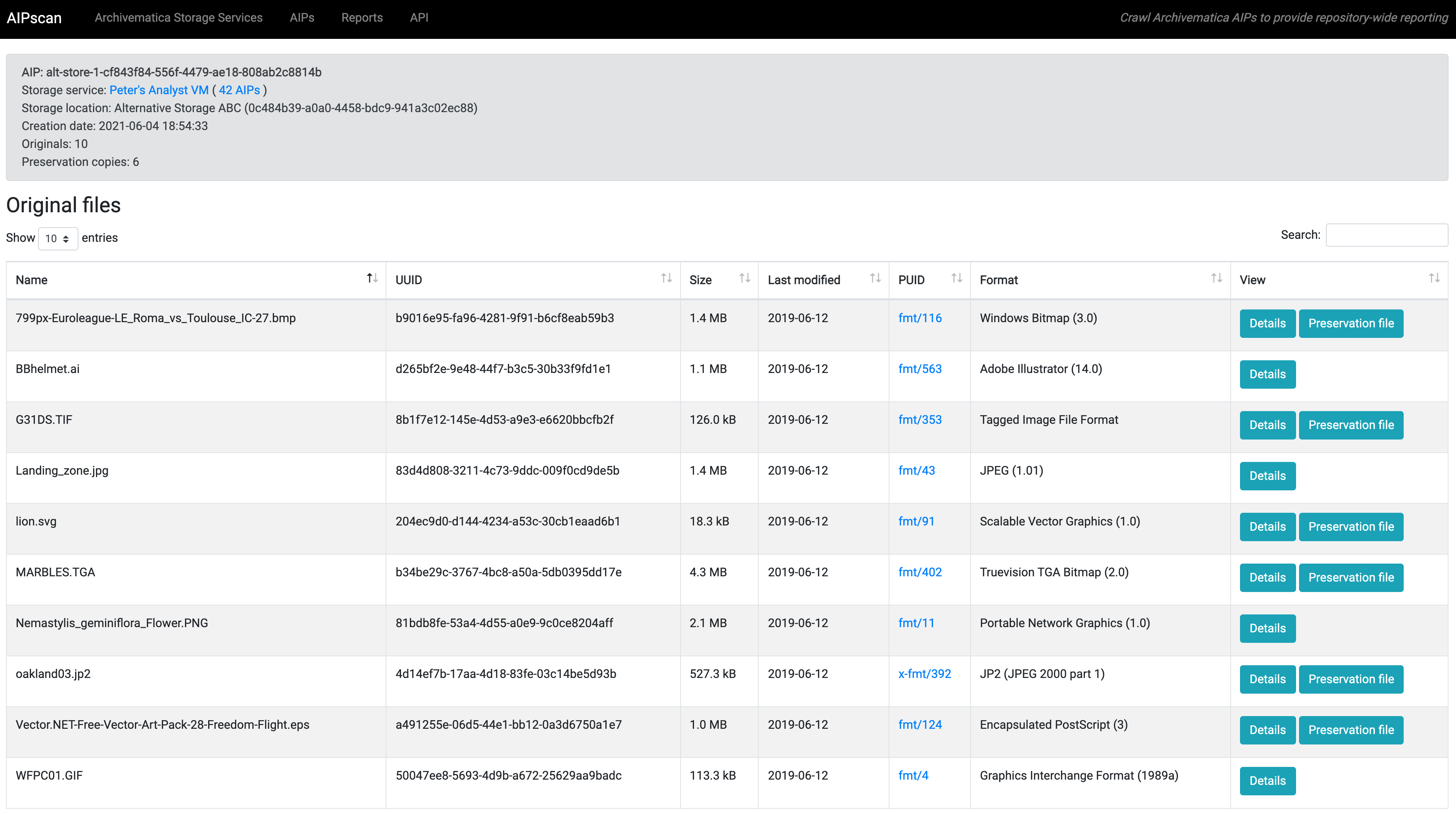This screenshot has height=814, width=1456.
Task: Go to Archivematica Storage Services page
Action: pyautogui.click(x=179, y=18)
